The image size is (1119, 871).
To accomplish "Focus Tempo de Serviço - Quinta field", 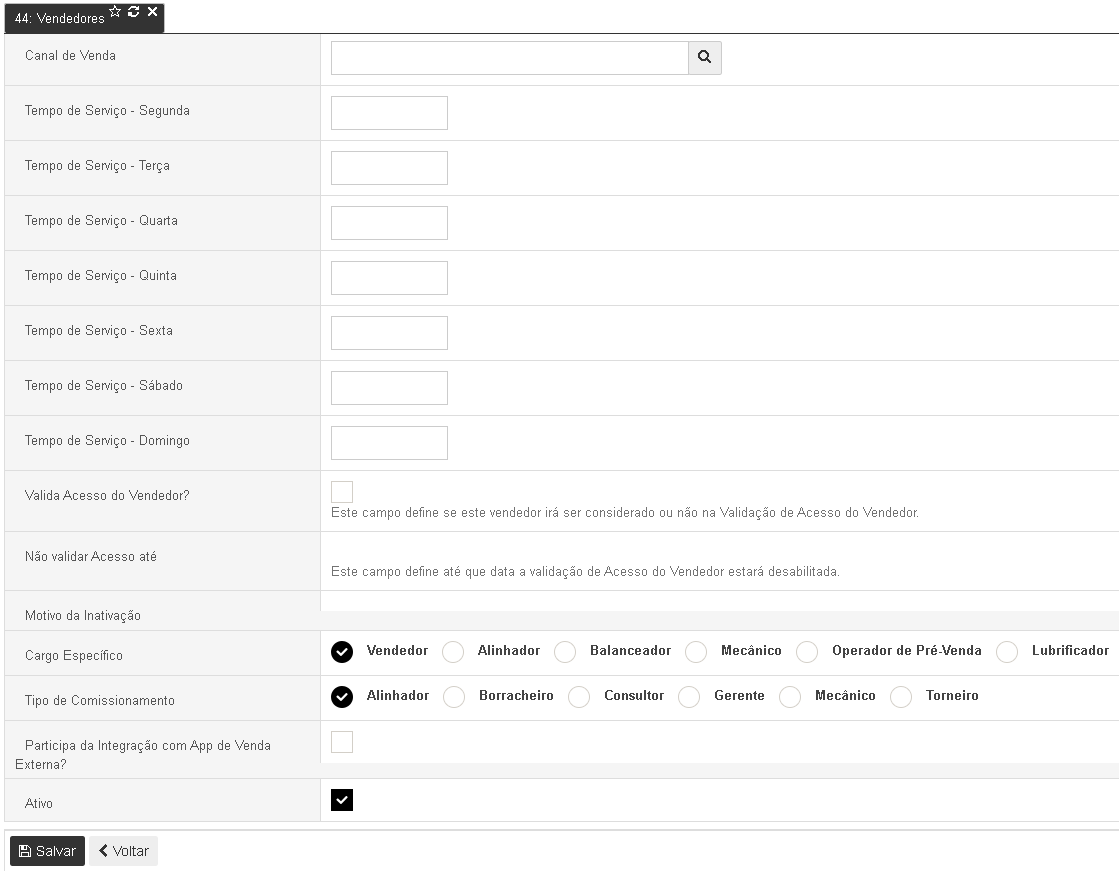I will tap(389, 278).
